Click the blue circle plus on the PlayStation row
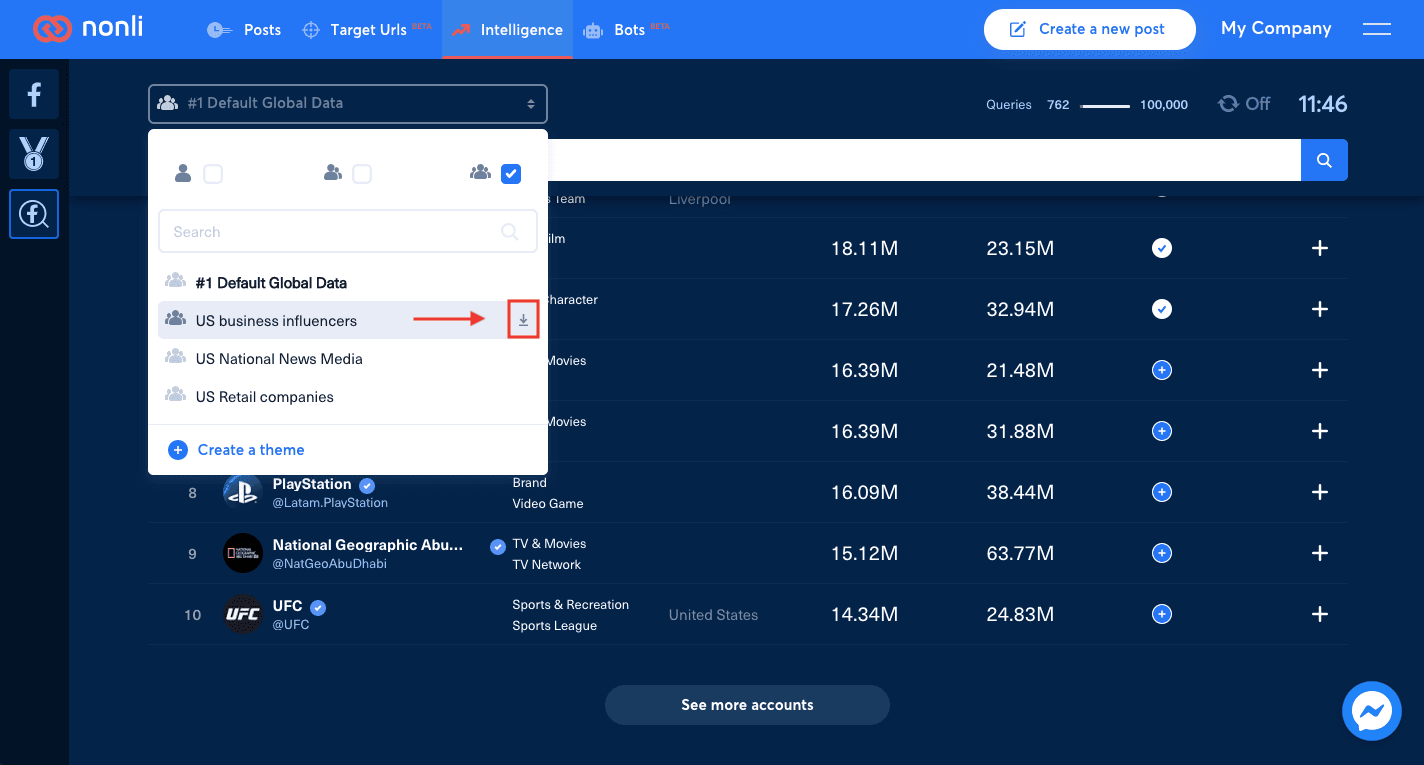 pyautogui.click(x=1161, y=492)
